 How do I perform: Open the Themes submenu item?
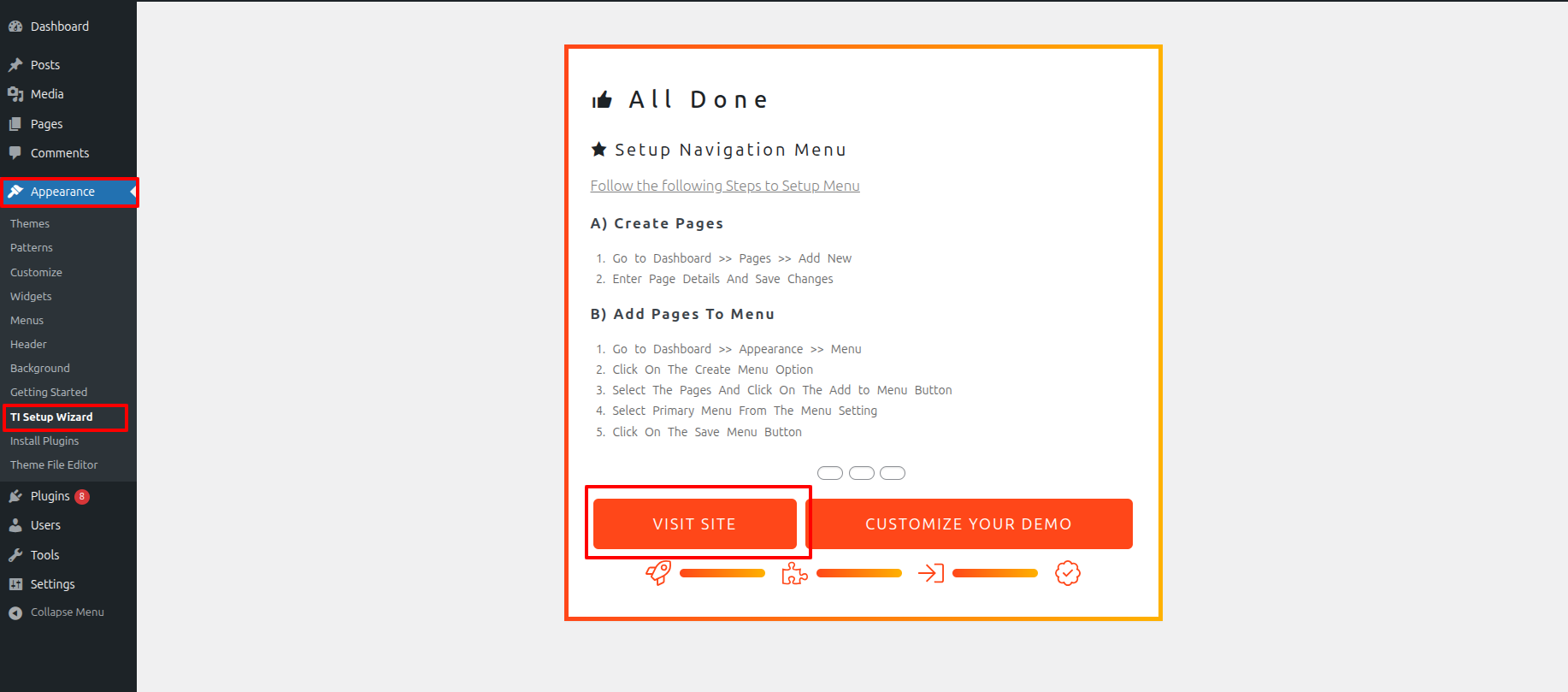point(30,223)
